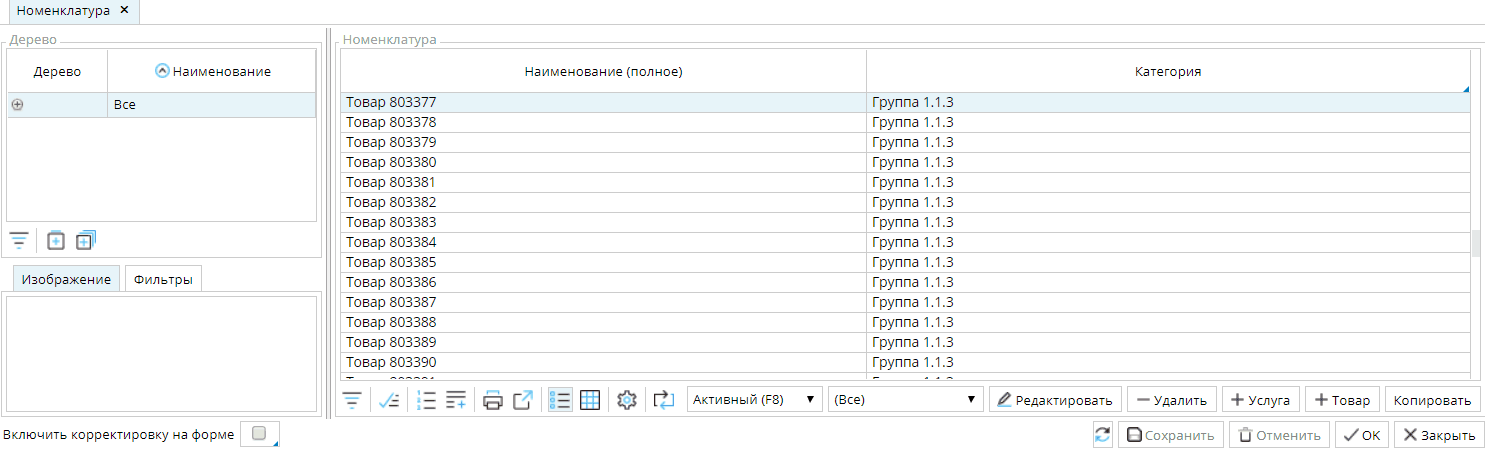Open grid settings with the gear icon
The height and width of the screenshot is (450, 1485).
[627, 400]
